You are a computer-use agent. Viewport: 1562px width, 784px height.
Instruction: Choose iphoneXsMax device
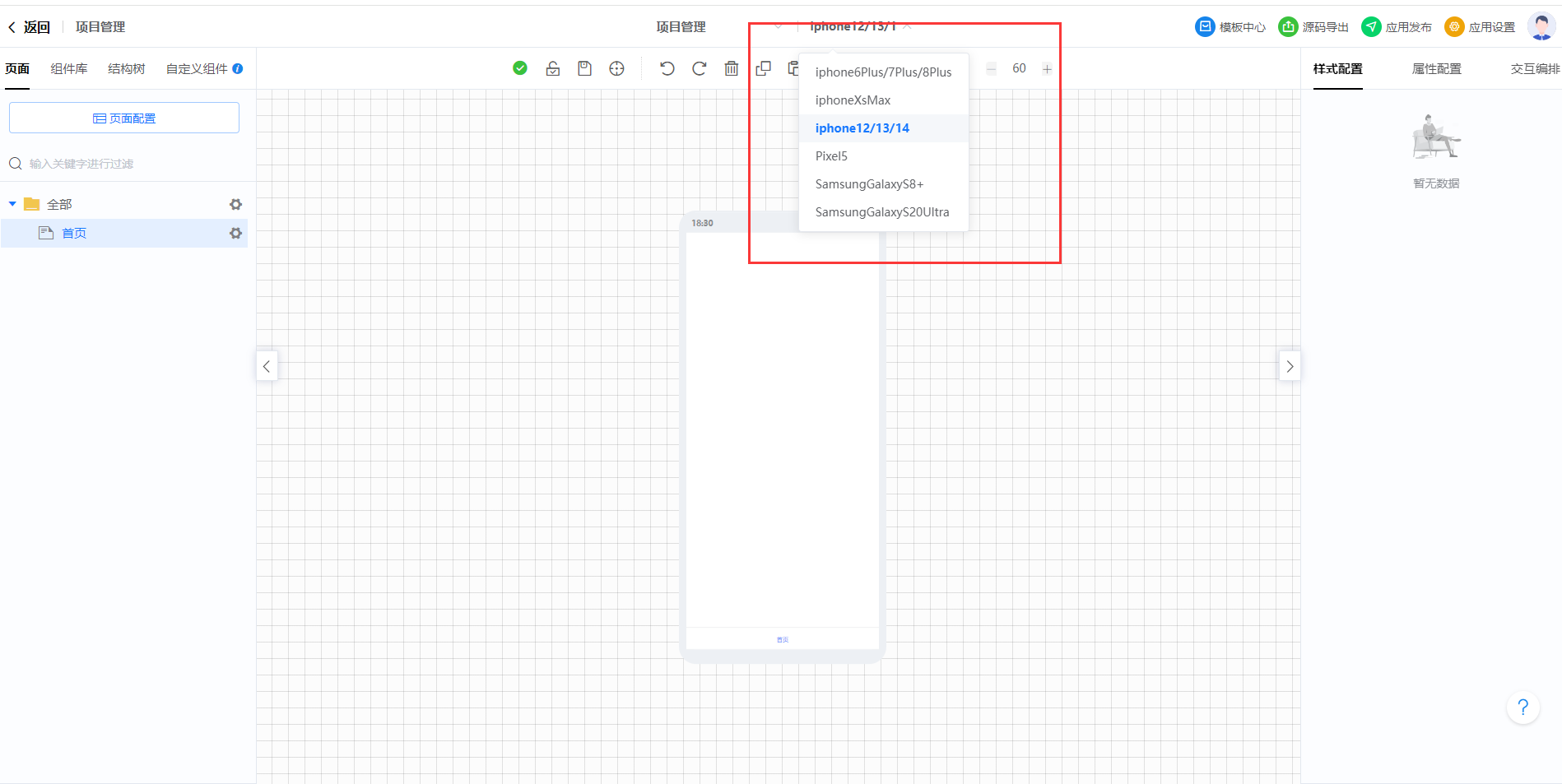[x=884, y=100]
